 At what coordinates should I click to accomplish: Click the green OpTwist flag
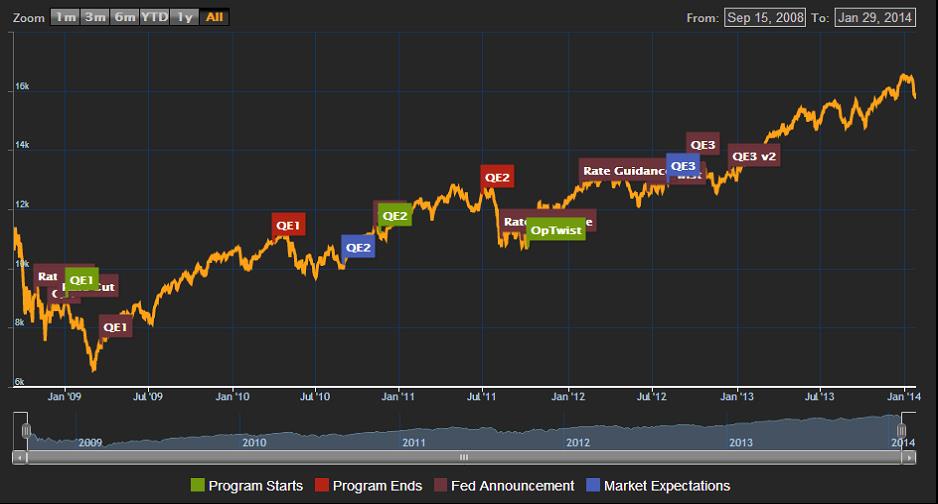tap(556, 230)
